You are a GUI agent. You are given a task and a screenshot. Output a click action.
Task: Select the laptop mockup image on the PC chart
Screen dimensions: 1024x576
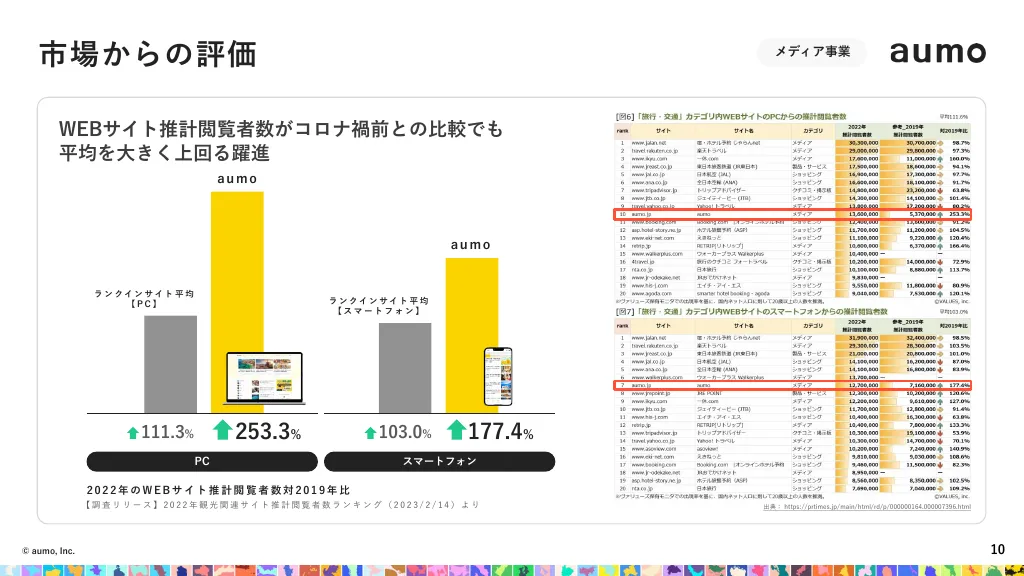pos(264,378)
